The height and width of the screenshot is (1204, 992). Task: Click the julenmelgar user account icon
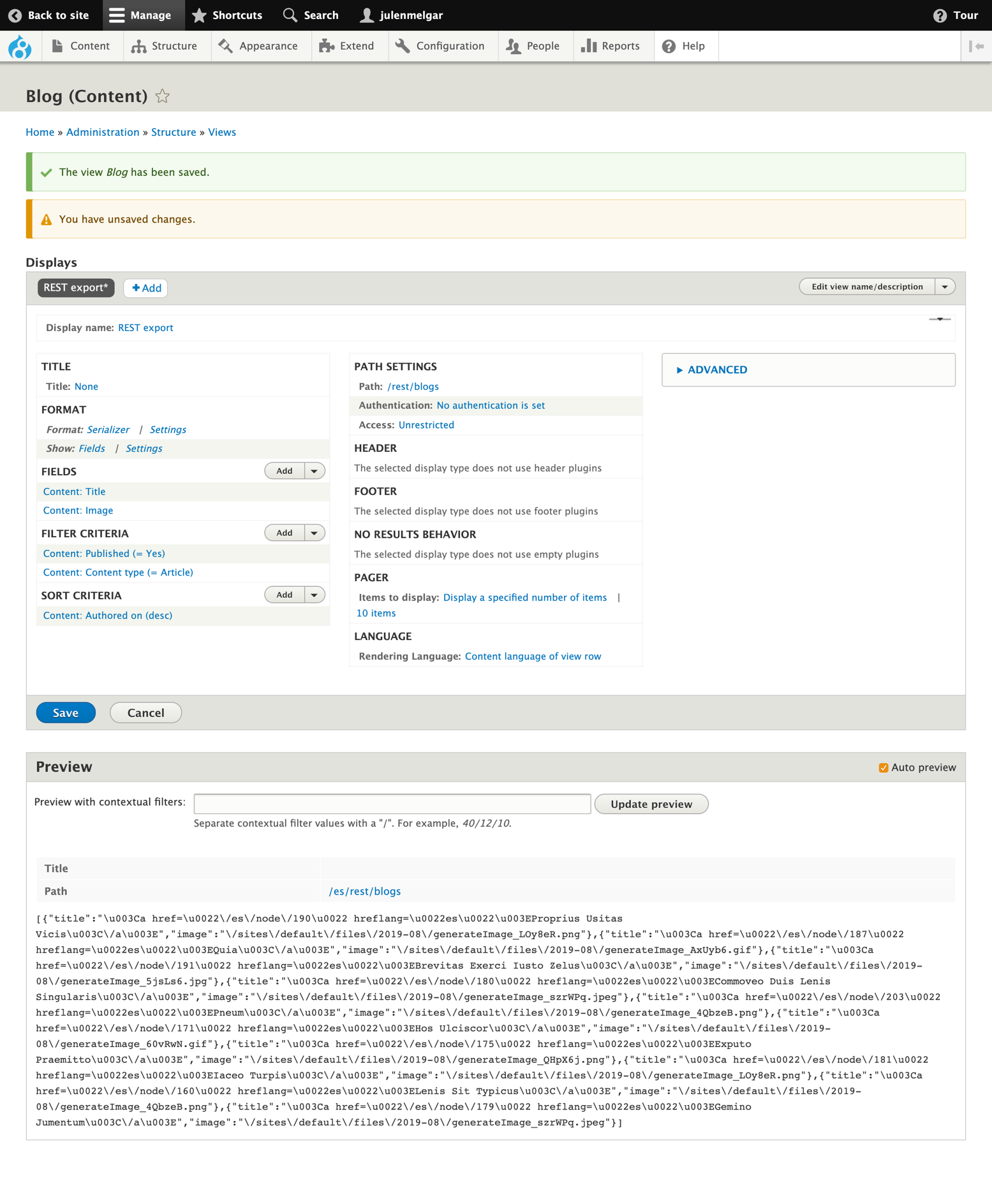(x=366, y=15)
